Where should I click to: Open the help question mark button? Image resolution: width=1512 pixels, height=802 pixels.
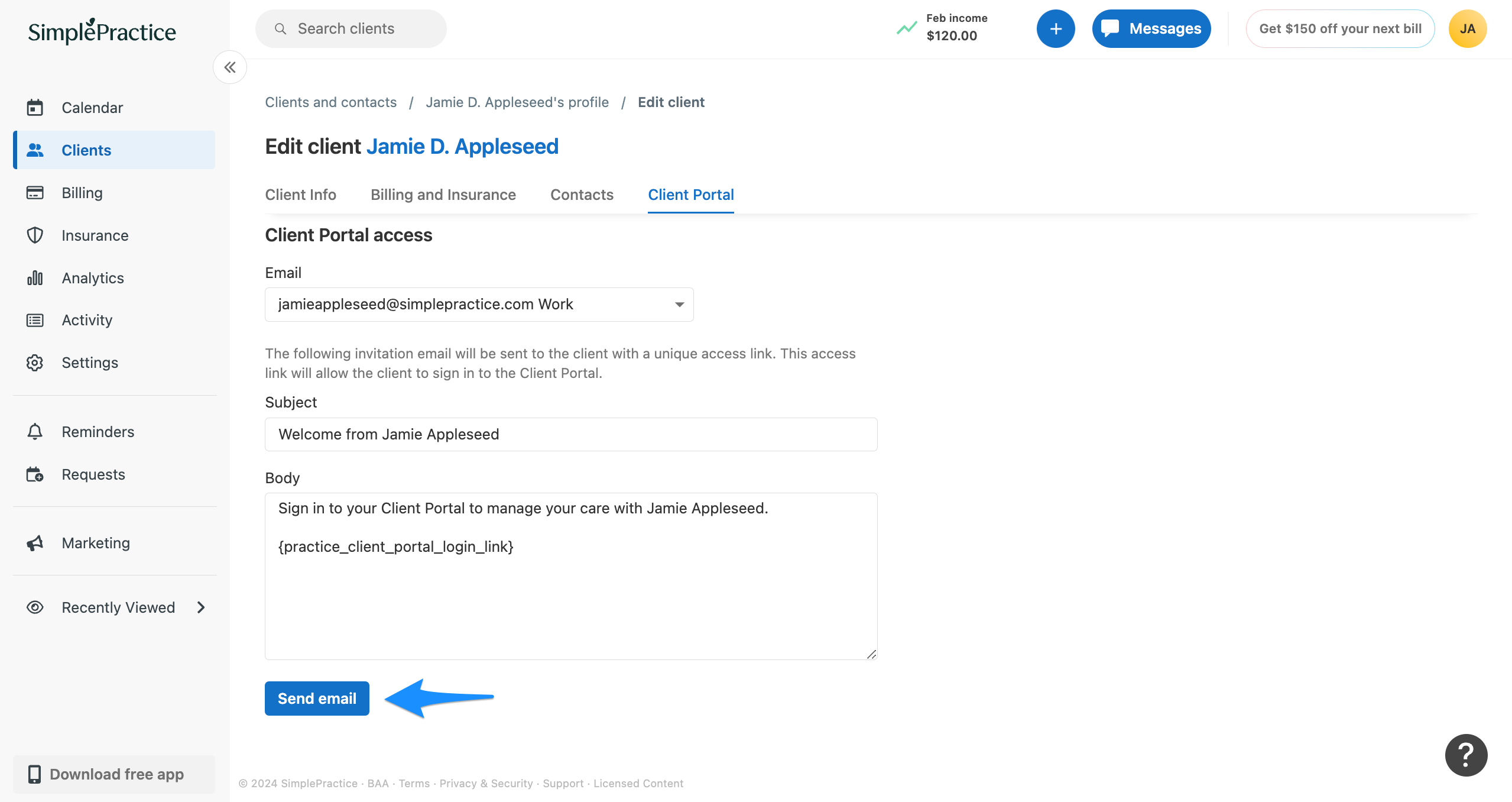pos(1466,755)
